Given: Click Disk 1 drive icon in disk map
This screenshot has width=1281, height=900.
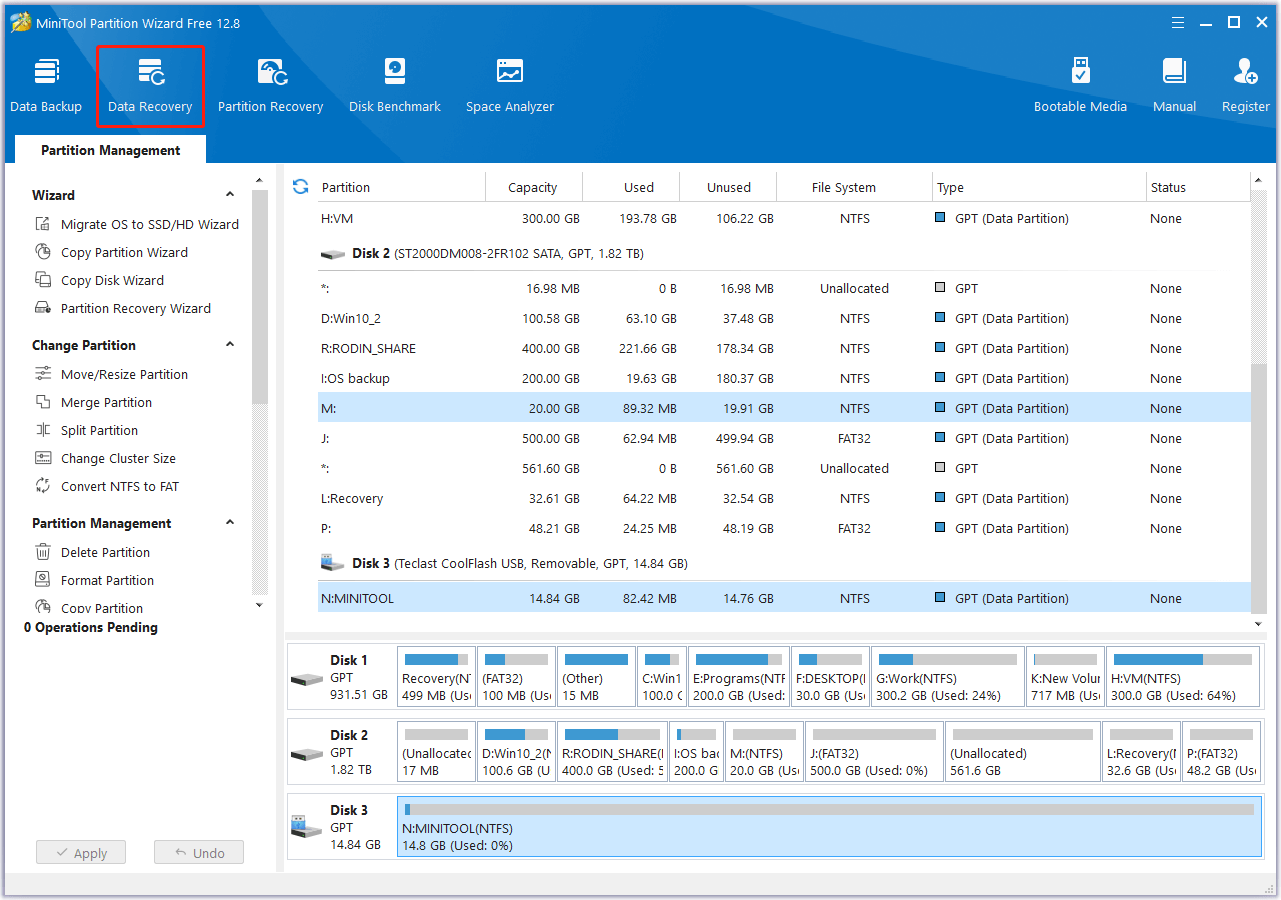Looking at the screenshot, I should click(307, 679).
